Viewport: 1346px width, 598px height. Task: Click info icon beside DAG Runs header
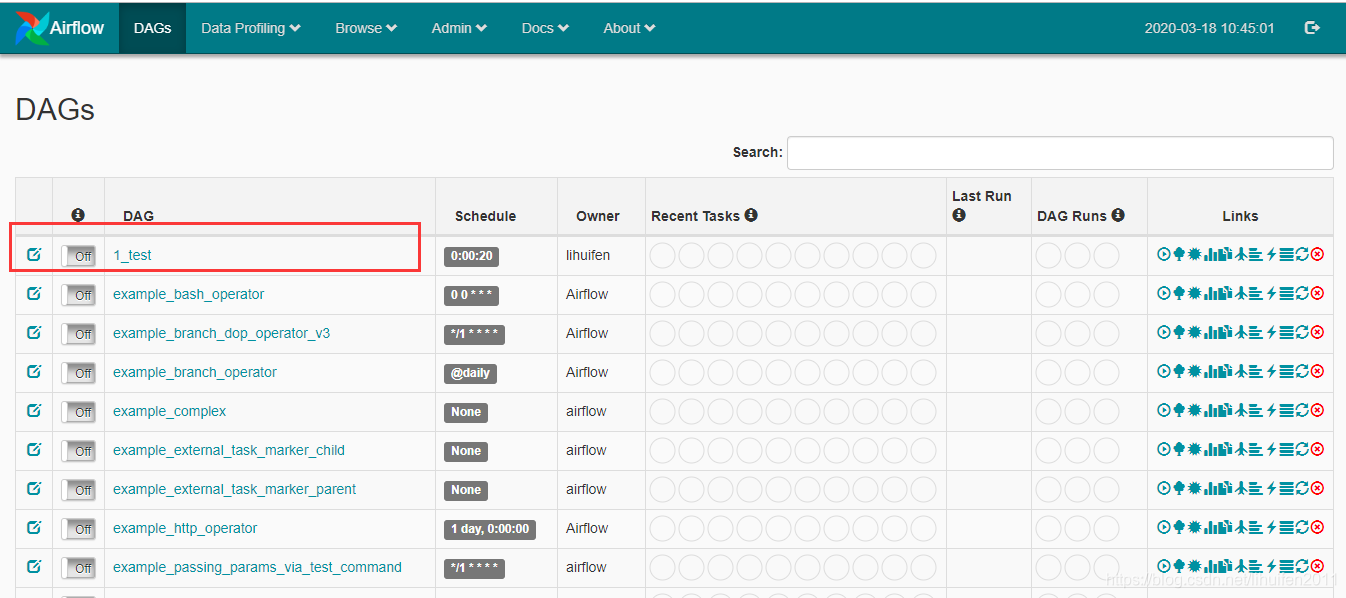1118,215
